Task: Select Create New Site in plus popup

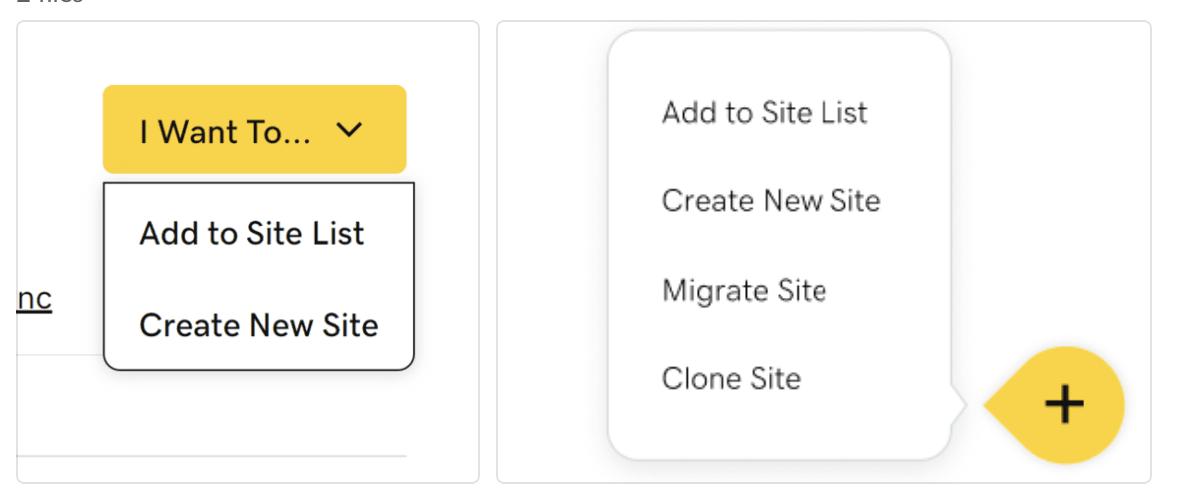Action: (x=771, y=201)
